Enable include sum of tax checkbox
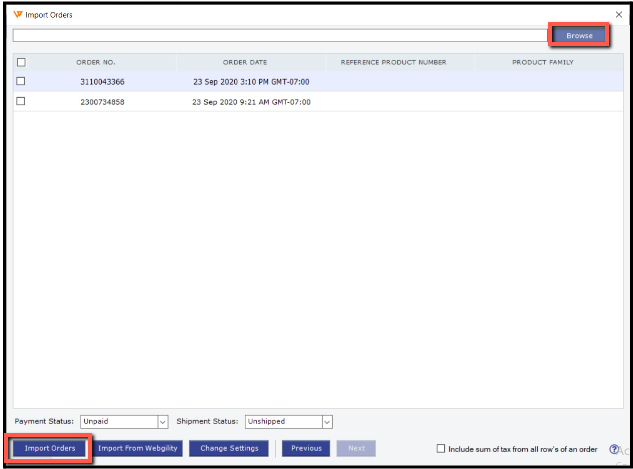The image size is (633, 469). (x=441, y=448)
